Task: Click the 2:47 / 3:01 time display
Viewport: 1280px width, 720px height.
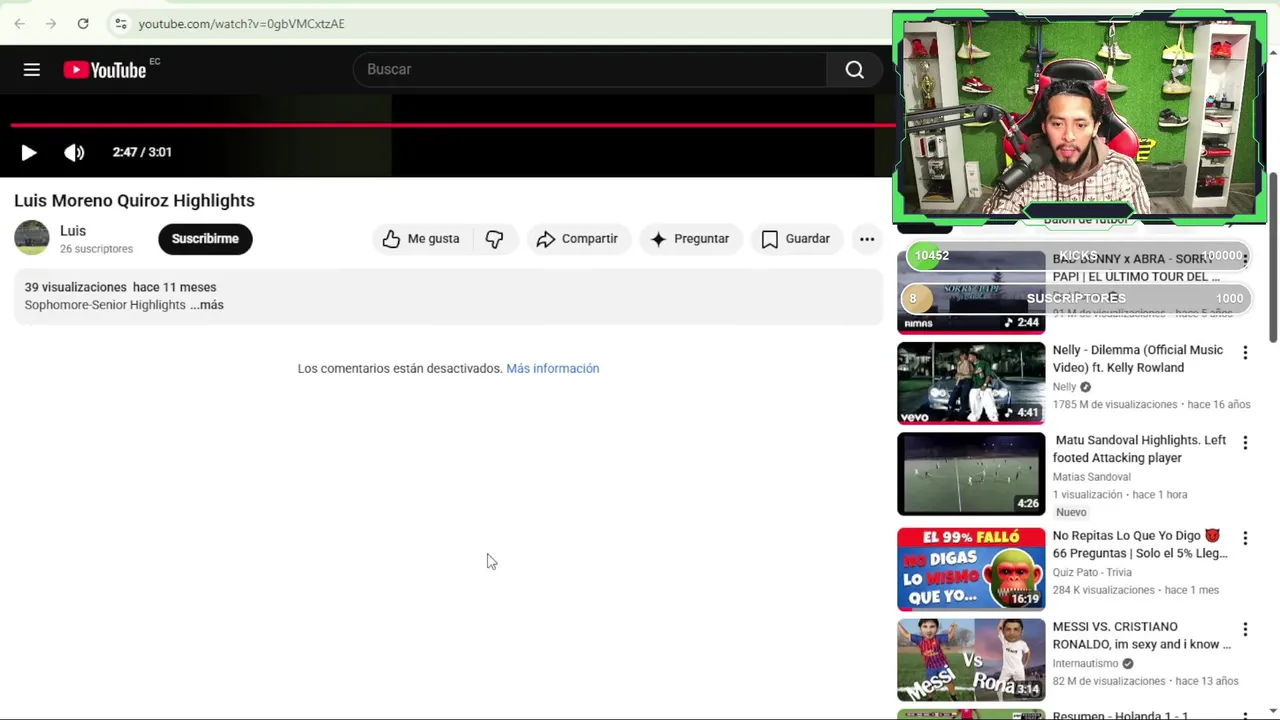Action: (142, 152)
